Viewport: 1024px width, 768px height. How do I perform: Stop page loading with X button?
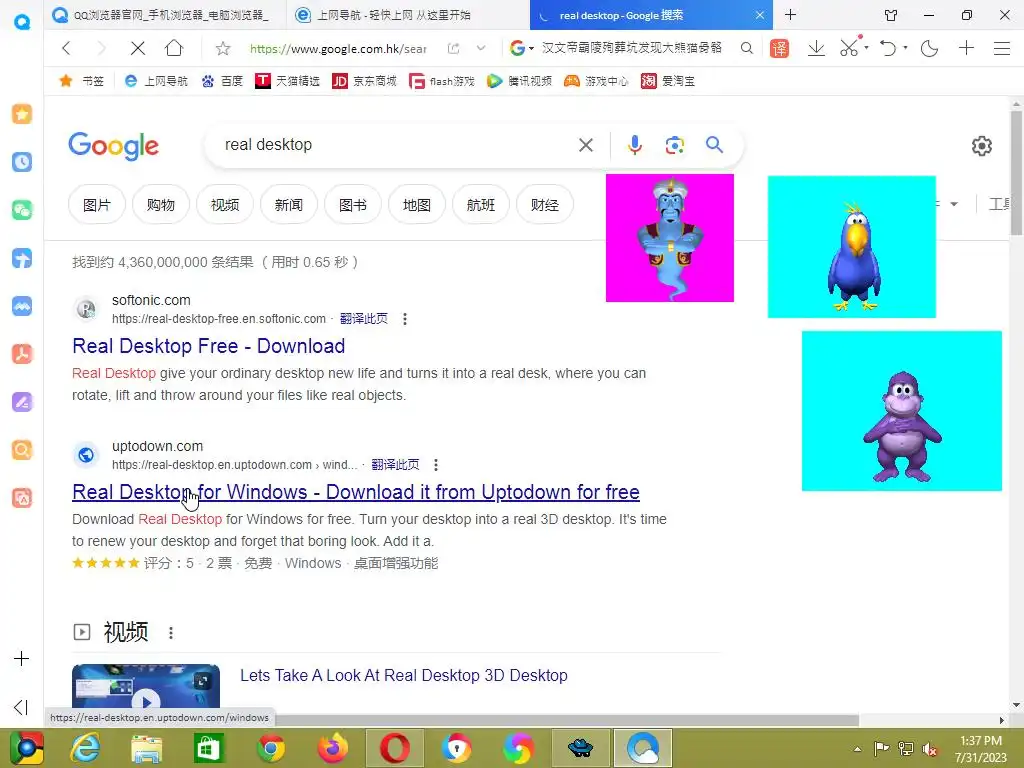pyautogui.click(x=138, y=48)
